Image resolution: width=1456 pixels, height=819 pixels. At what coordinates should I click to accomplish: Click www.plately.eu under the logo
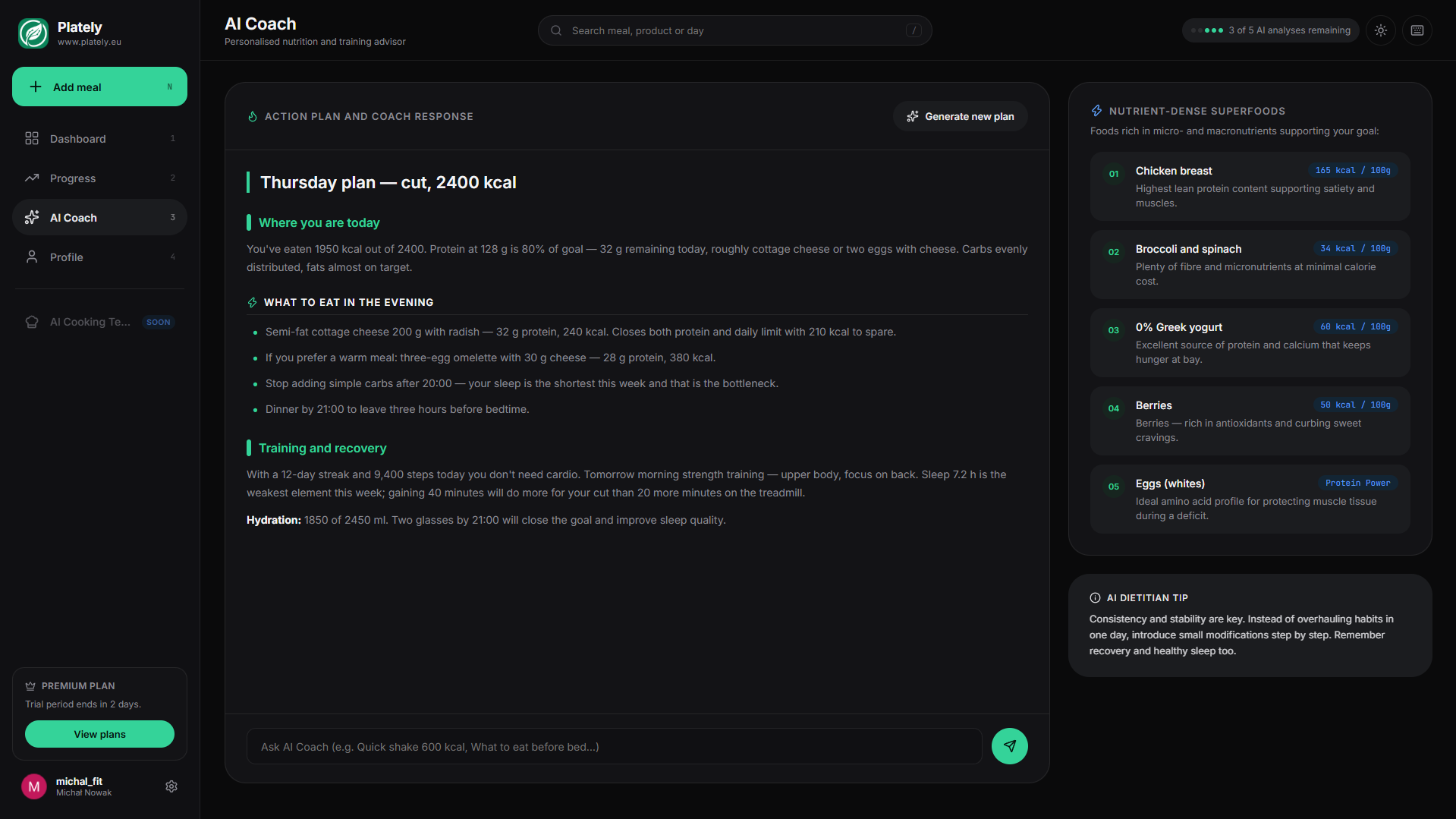pyautogui.click(x=90, y=42)
